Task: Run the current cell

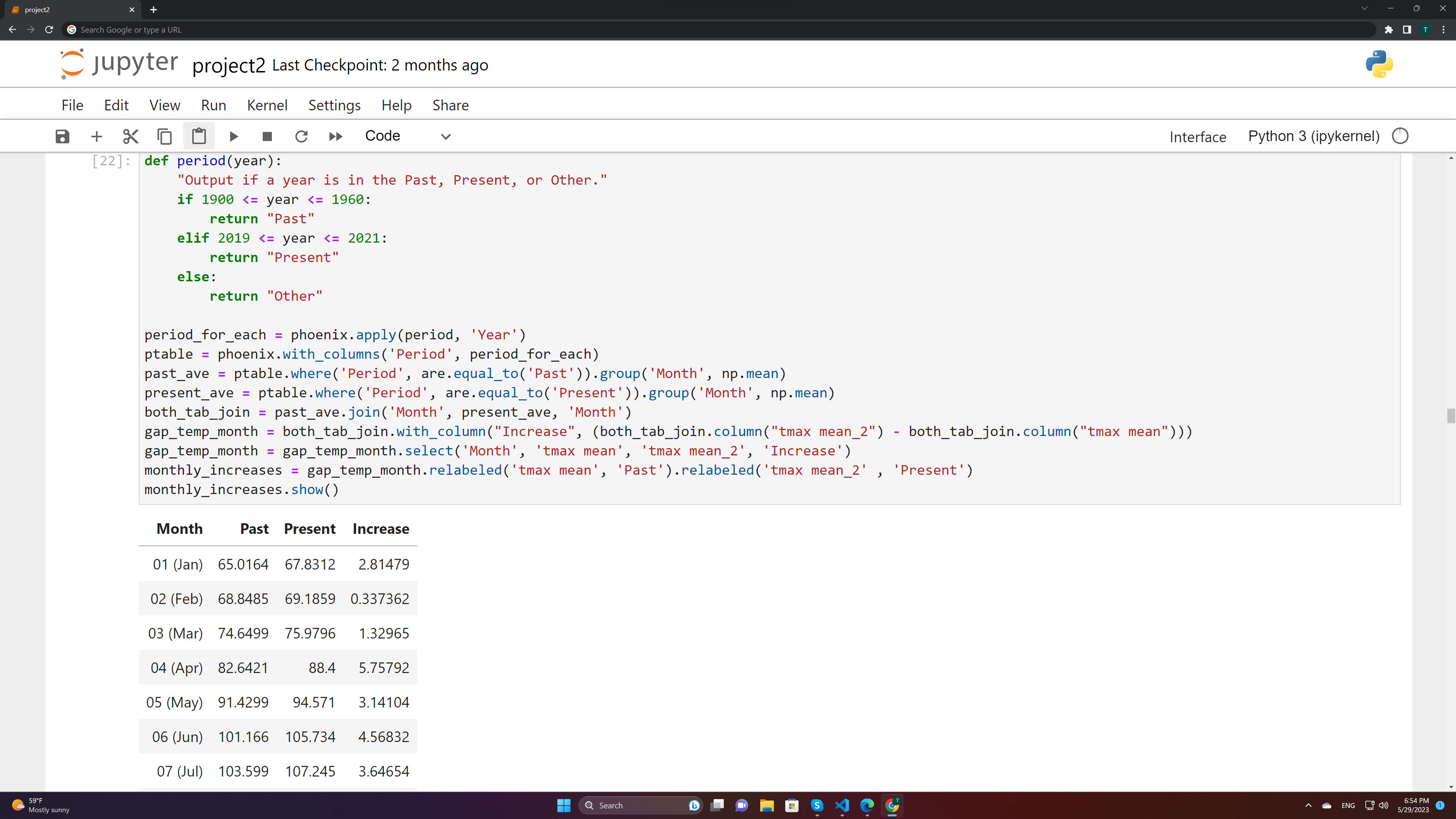Action: [x=234, y=136]
